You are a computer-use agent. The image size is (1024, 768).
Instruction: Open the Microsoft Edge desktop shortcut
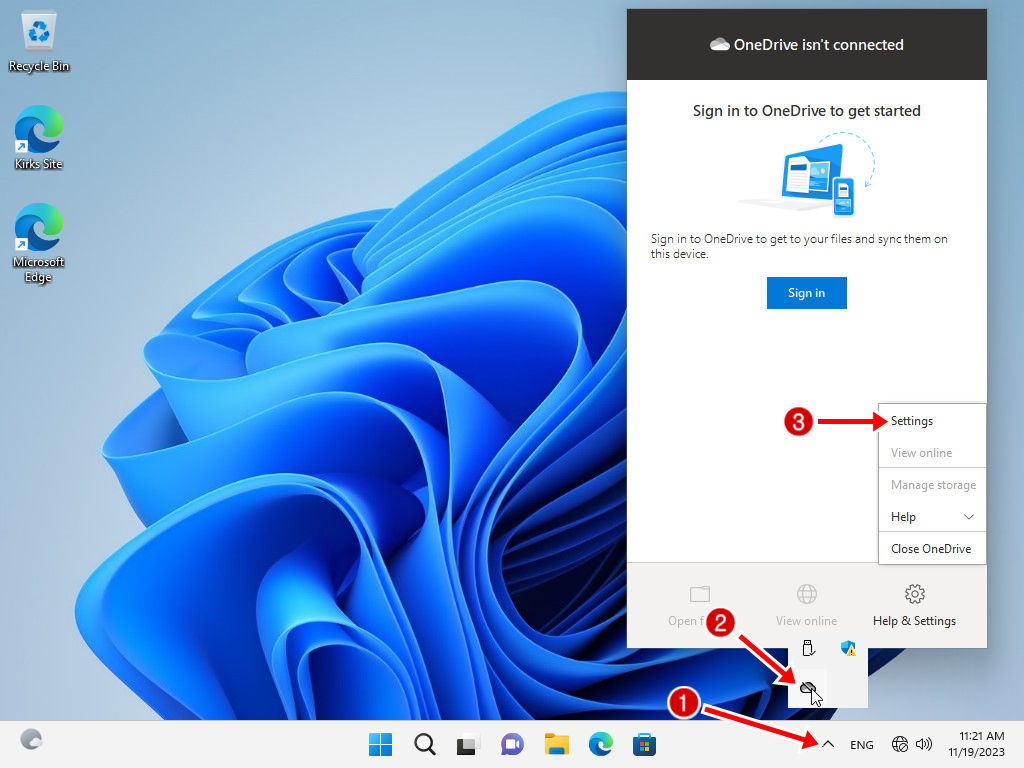[39, 243]
